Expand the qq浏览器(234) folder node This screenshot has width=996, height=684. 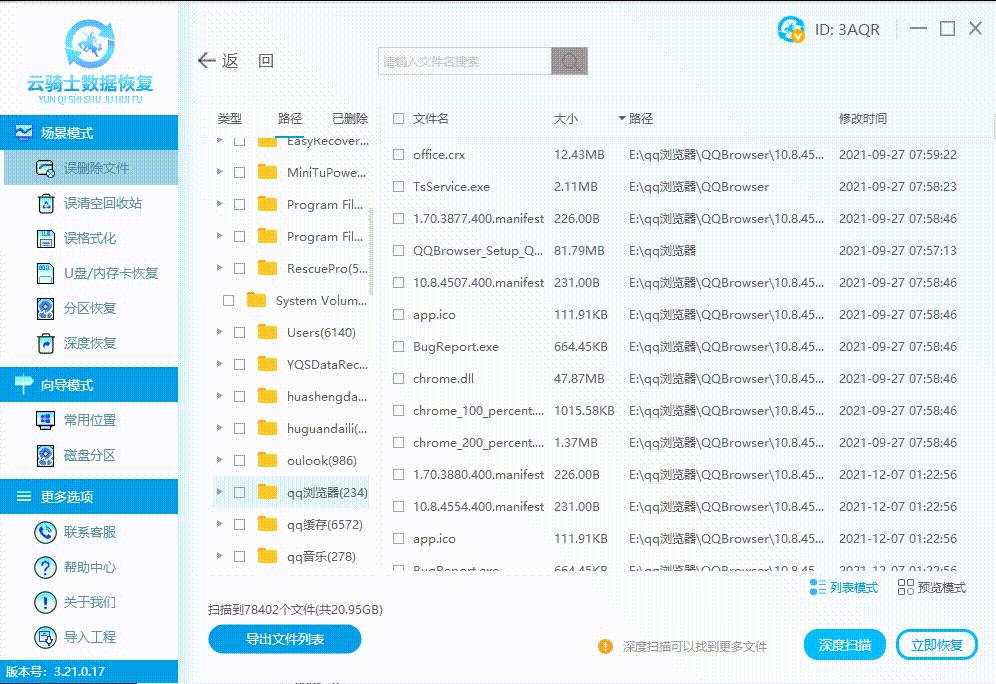coord(219,492)
